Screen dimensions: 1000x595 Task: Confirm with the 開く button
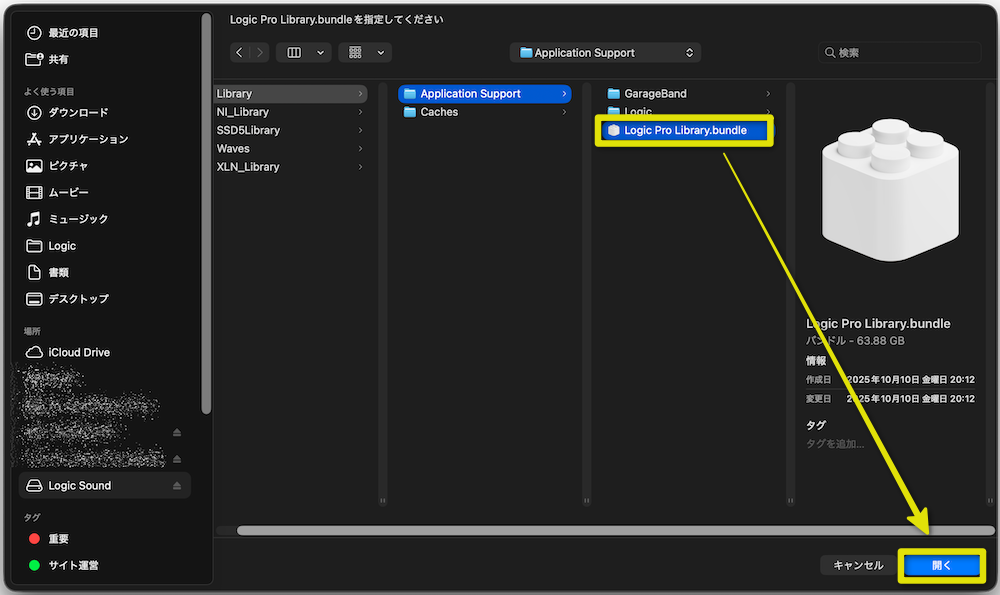941,564
